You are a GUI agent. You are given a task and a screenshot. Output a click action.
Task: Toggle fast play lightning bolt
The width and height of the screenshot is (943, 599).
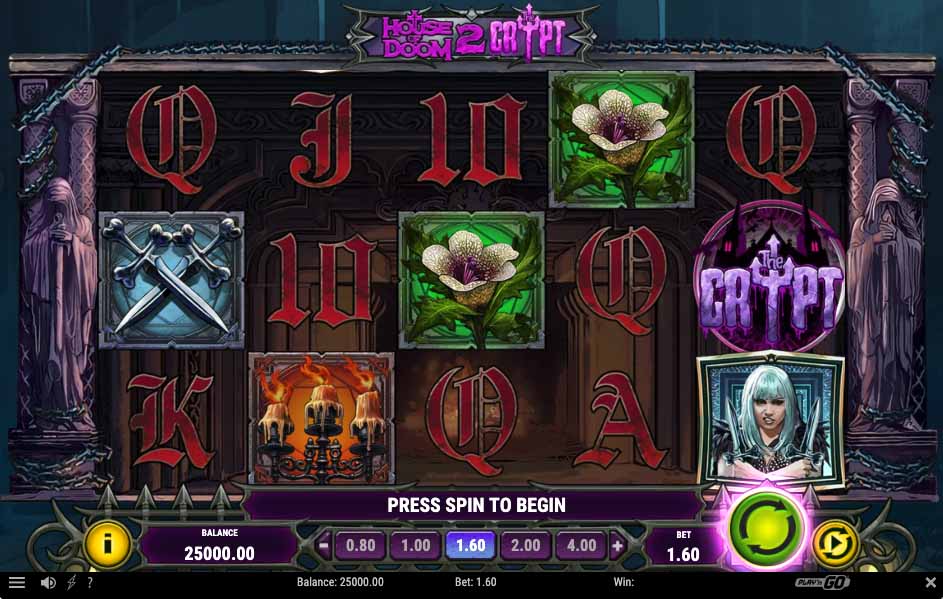71,582
